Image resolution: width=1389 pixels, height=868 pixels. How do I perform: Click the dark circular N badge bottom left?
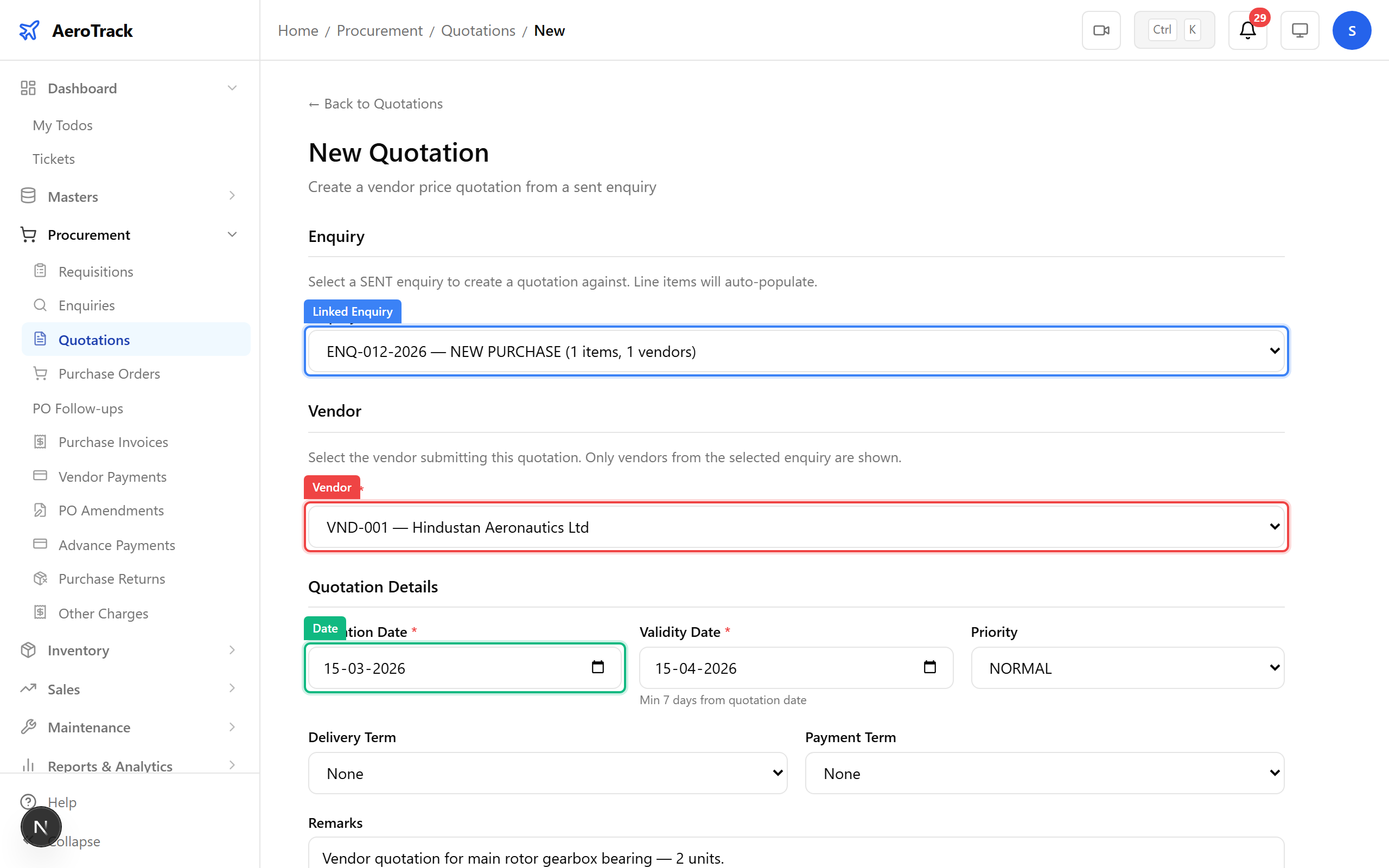(41, 827)
